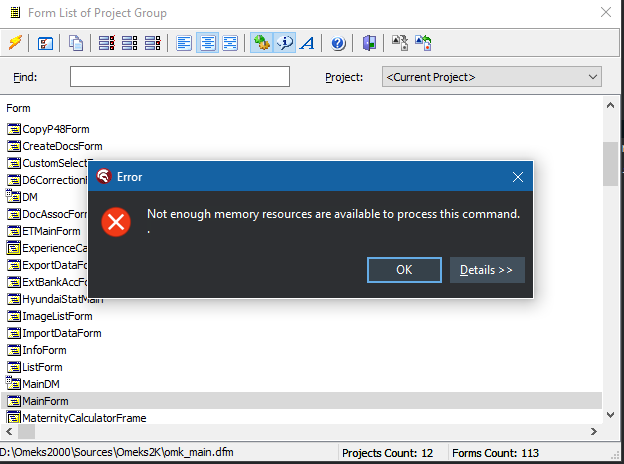The image size is (624, 464).
Task: Click the copy pages toolbar icon
Action: [x=76, y=43]
